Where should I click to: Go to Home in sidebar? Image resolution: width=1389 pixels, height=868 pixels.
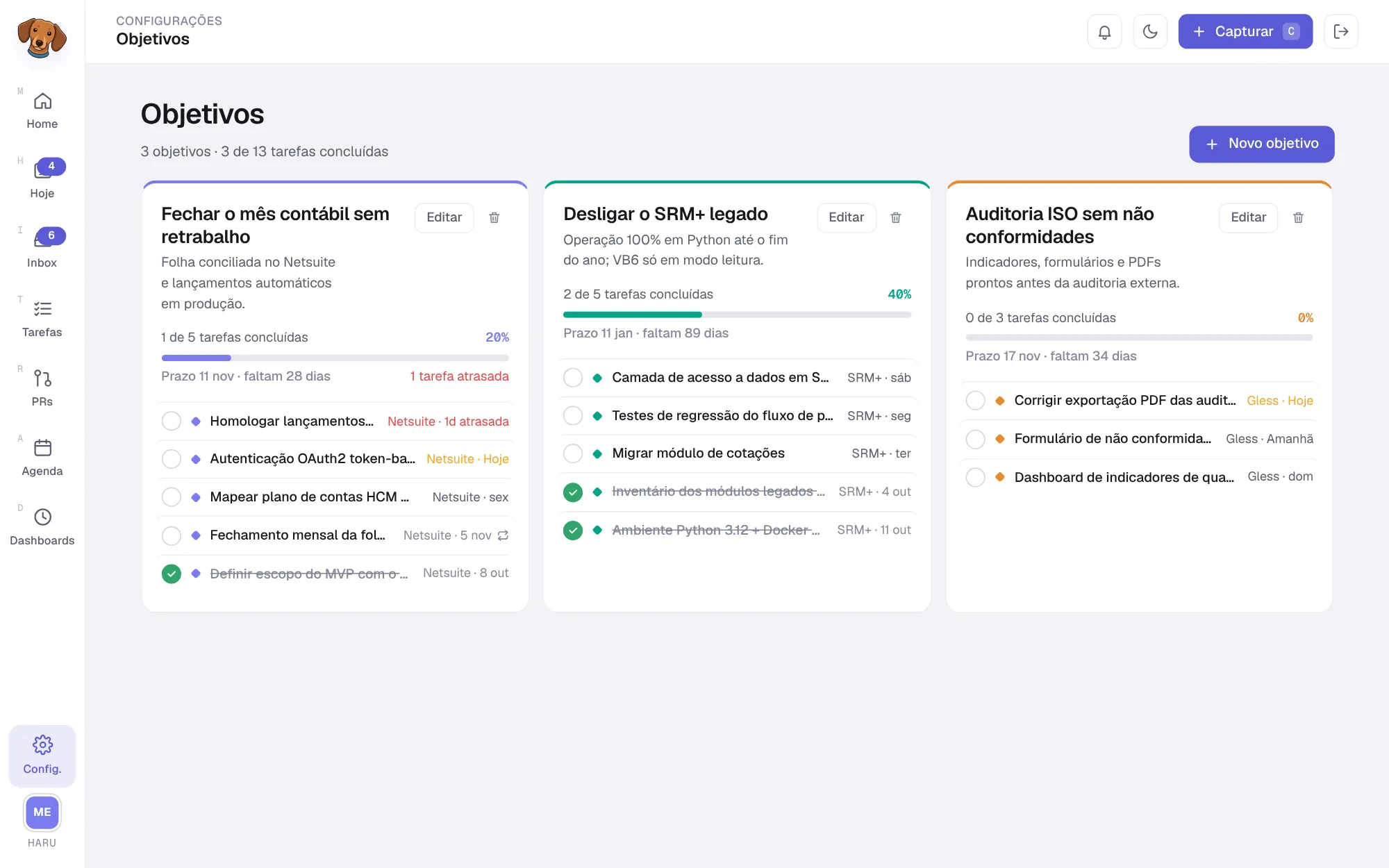[x=42, y=111]
